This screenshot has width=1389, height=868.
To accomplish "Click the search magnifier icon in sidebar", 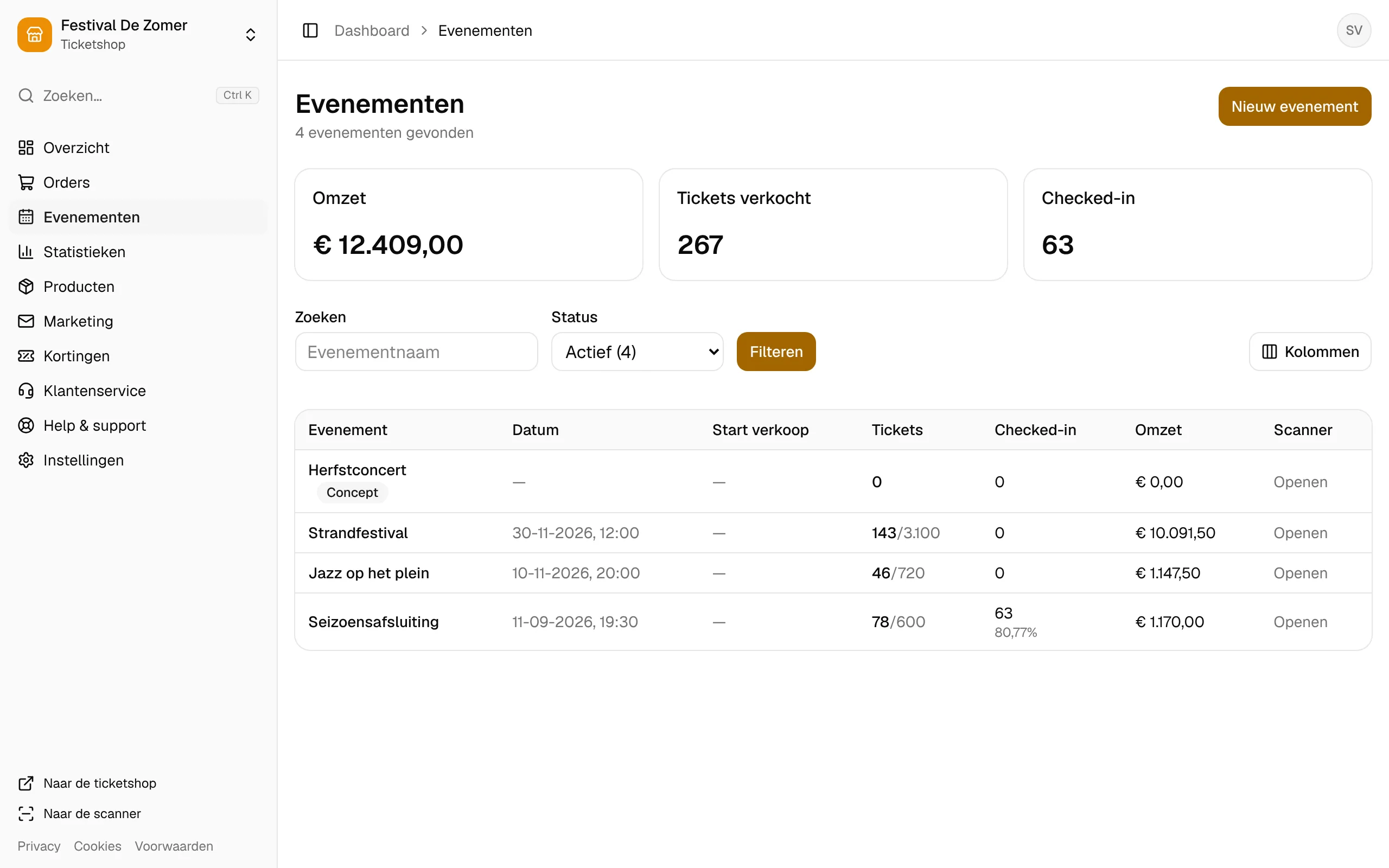I will click(x=26, y=95).
